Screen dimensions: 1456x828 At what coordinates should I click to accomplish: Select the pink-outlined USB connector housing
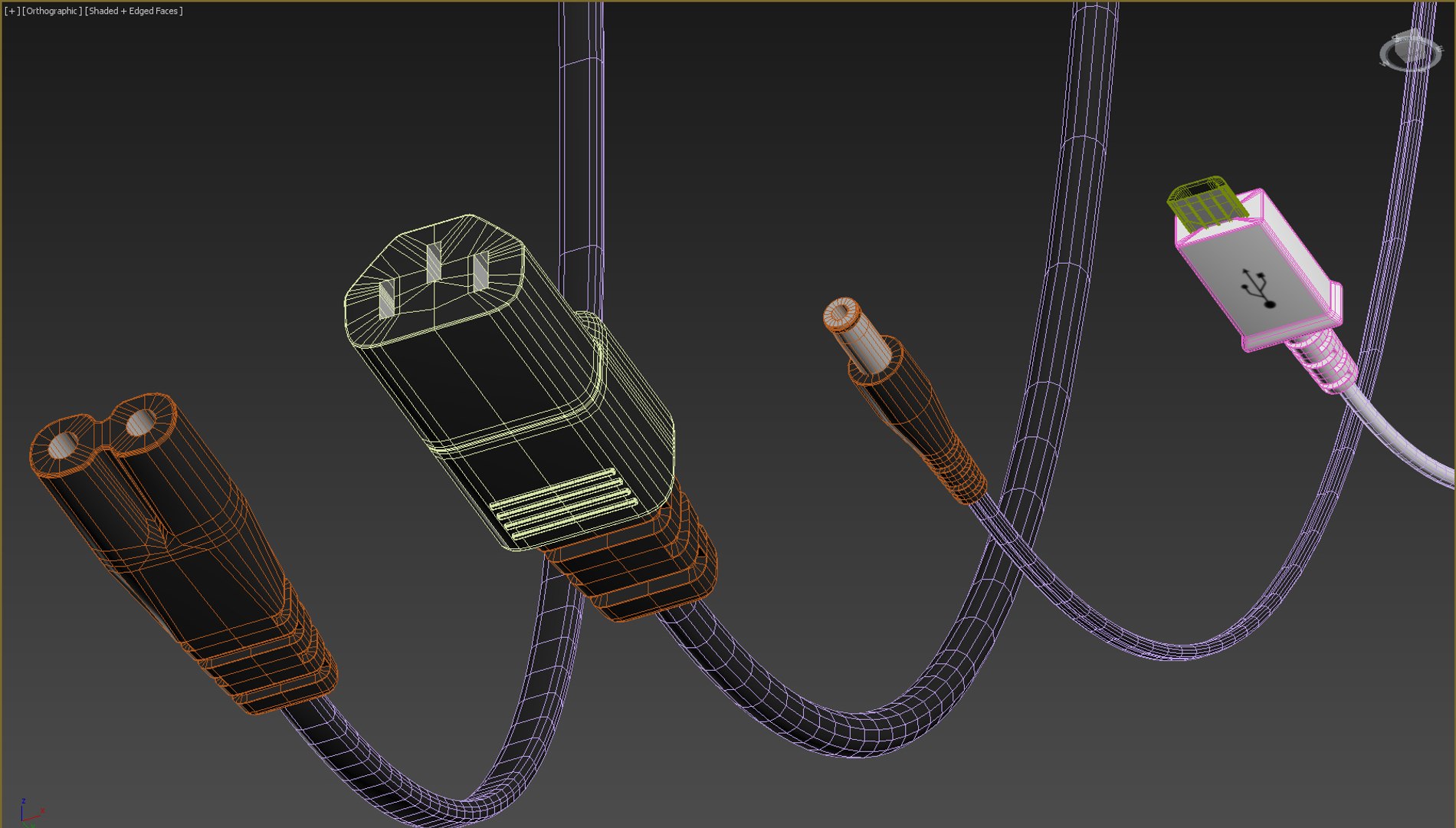1259,272
